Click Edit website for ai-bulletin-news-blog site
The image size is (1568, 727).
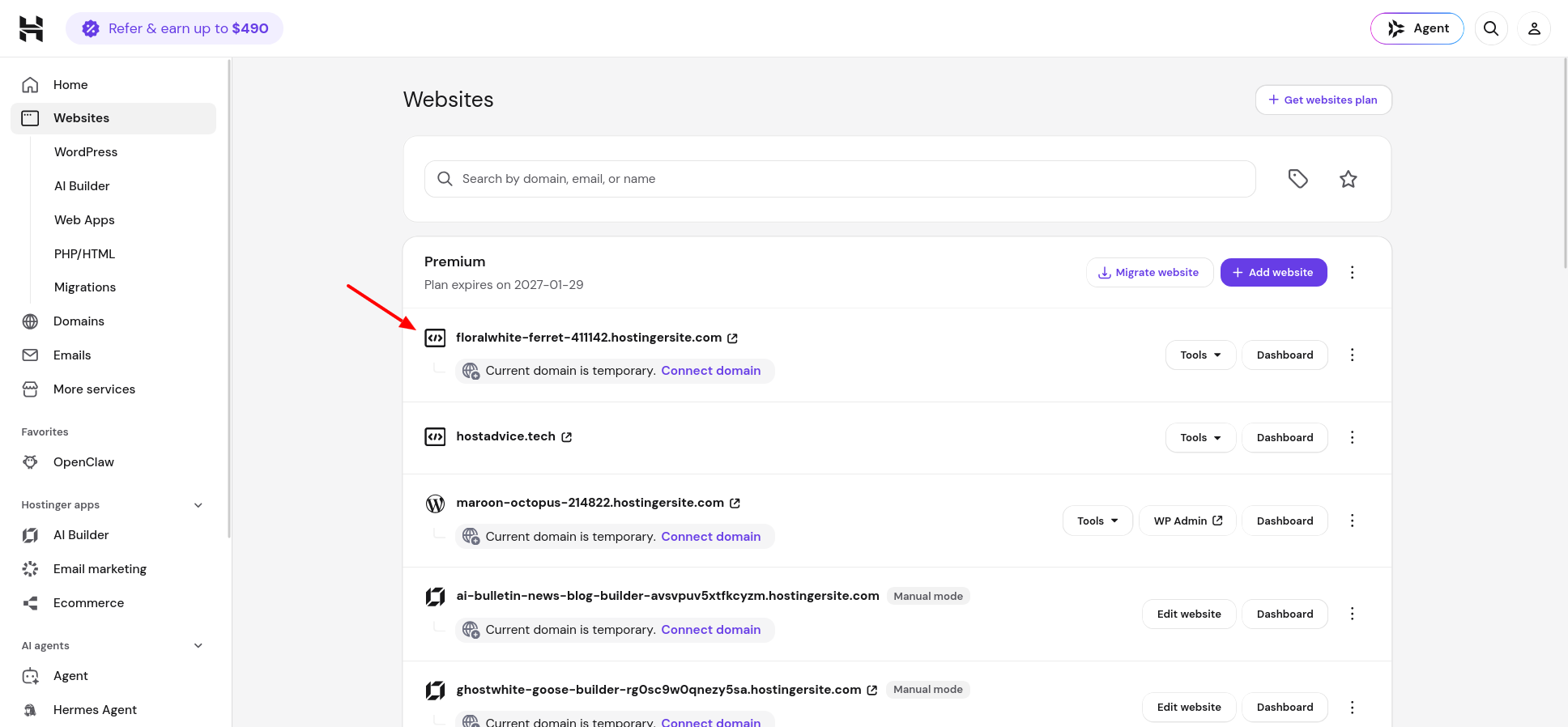1189,614
